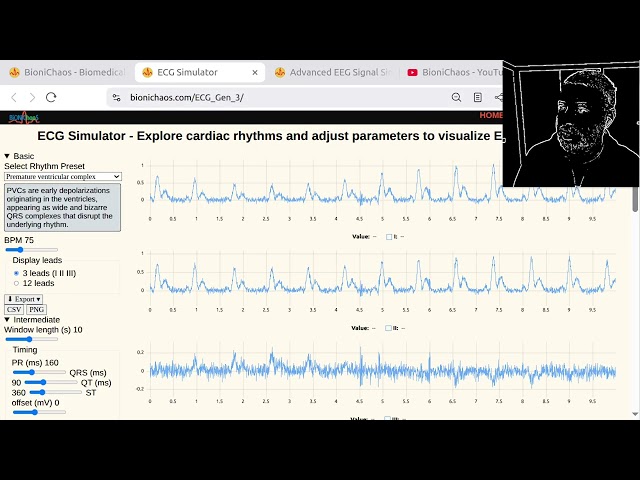Switch to BioniChaos - Biomedical tab

pyautogui.click(x=67, y=72)
